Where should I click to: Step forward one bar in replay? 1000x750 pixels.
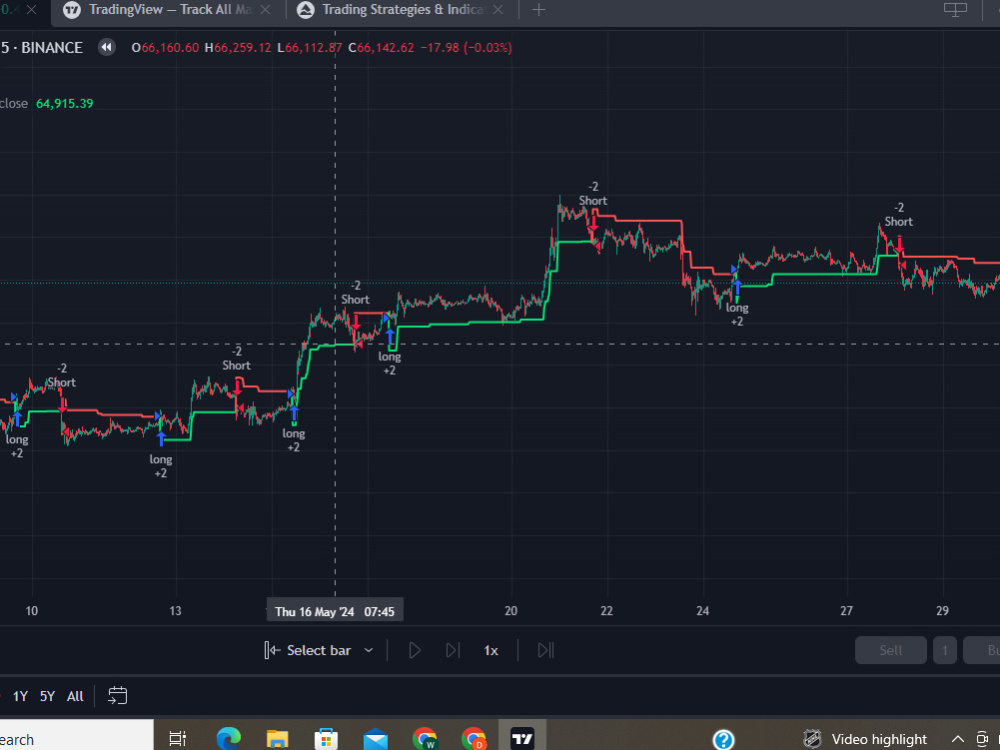[452, 650]
